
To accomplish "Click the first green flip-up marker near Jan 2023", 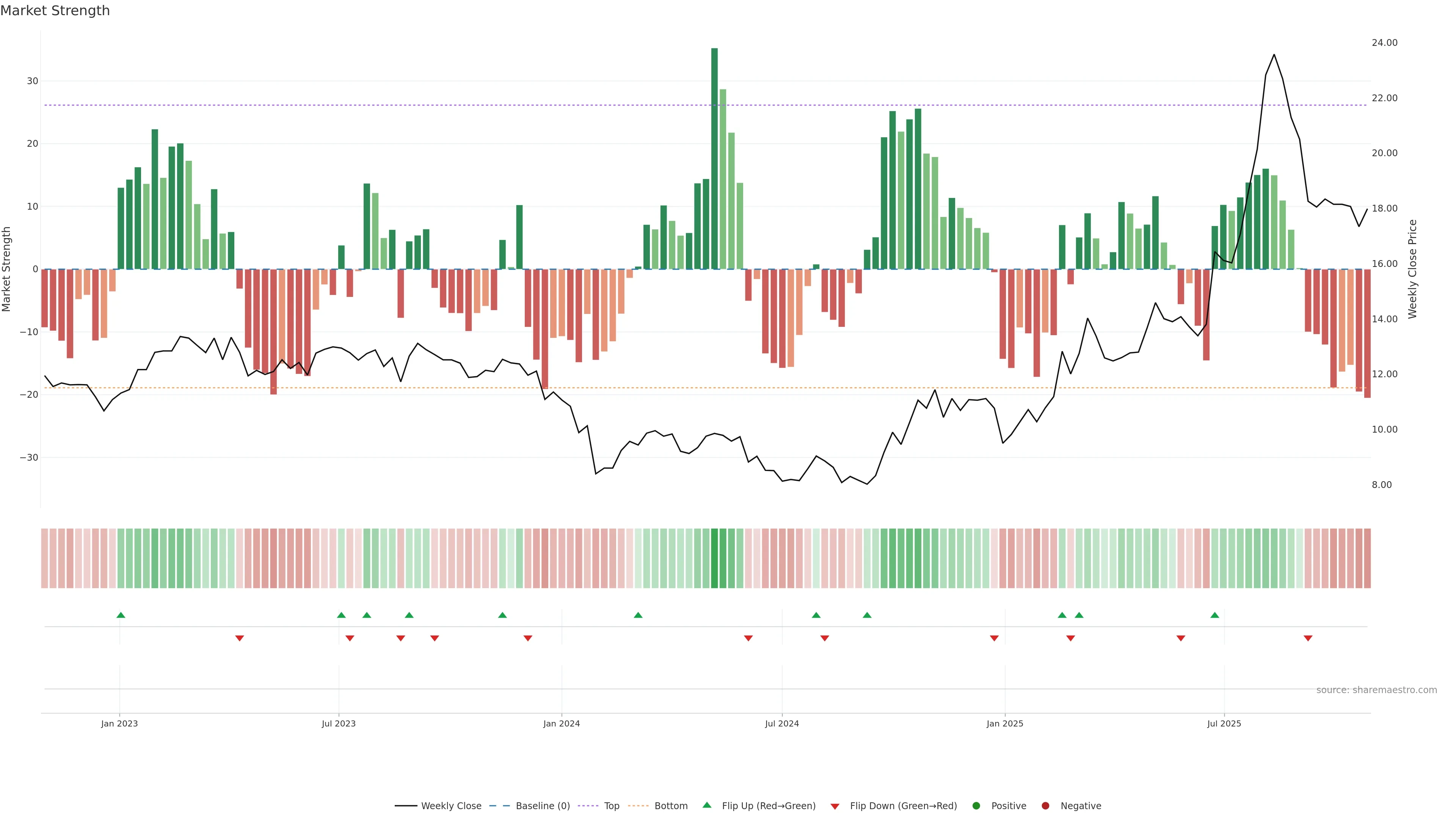I will 121,615.
